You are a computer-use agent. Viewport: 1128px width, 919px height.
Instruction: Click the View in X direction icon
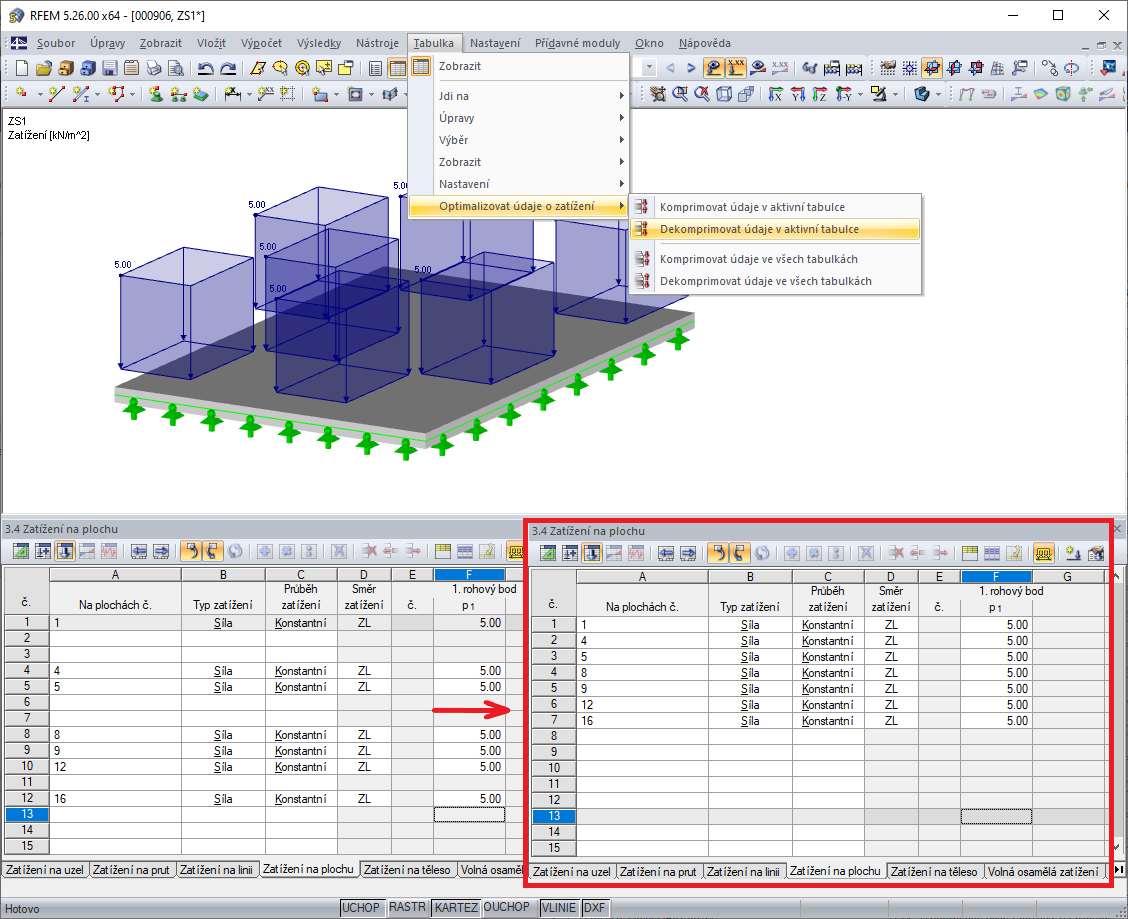776,94
